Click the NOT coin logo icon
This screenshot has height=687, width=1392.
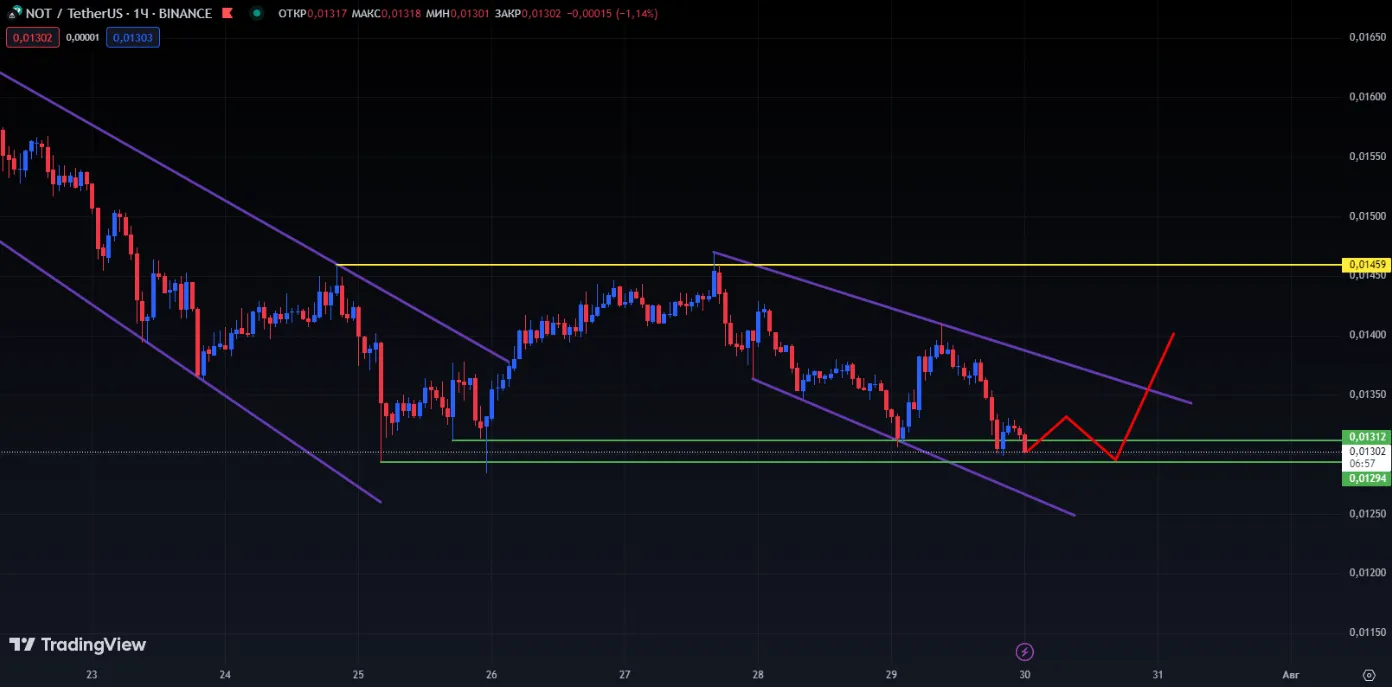click(16, 13)
